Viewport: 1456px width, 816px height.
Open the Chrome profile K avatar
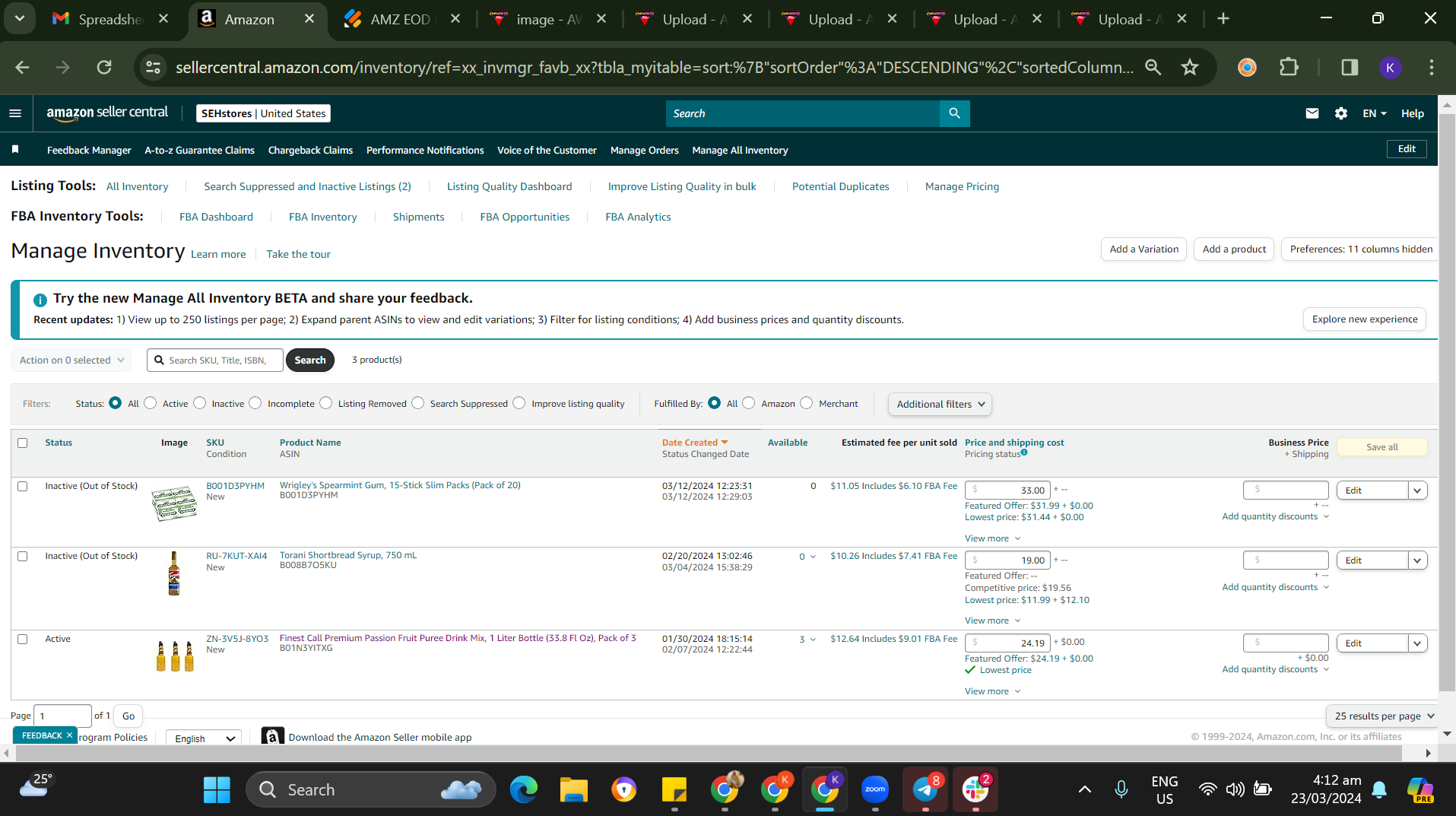pyautogui.click(x=1390, y=68)
